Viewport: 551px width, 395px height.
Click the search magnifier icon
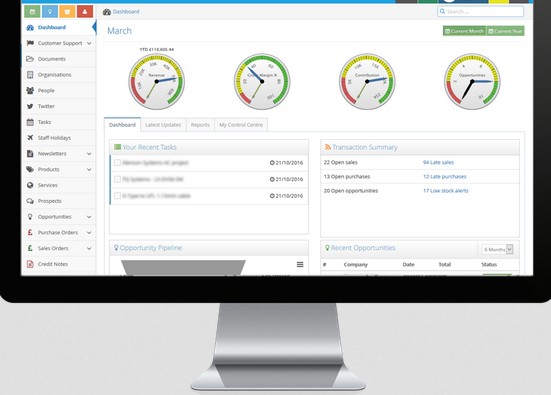(442, 11)
